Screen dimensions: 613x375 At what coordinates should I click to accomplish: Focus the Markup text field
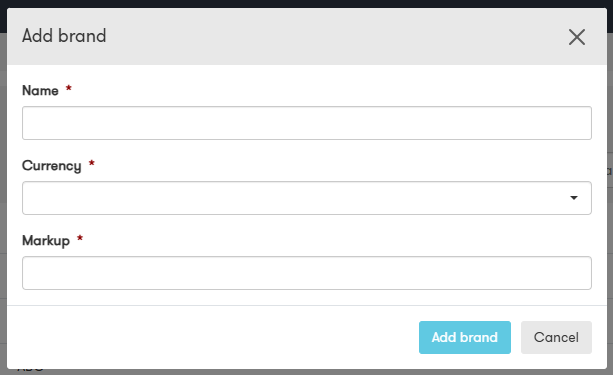(x=307, y=273)
